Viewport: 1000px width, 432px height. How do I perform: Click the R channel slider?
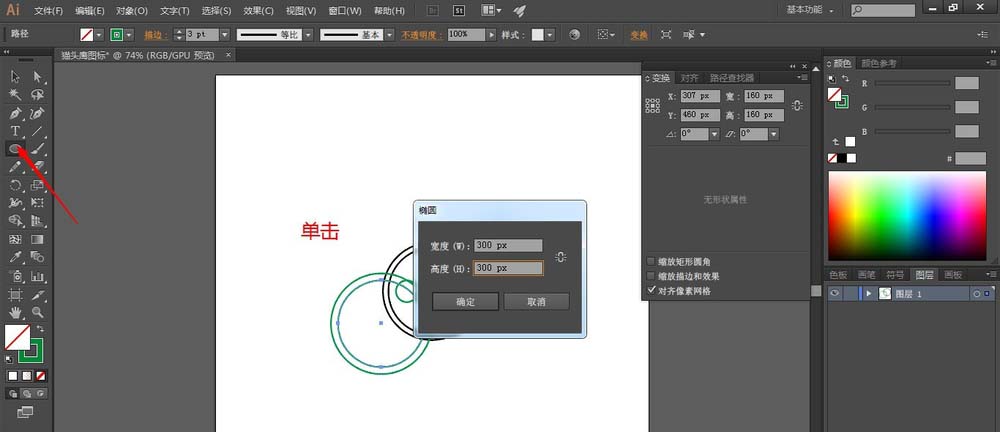point(911,83)
